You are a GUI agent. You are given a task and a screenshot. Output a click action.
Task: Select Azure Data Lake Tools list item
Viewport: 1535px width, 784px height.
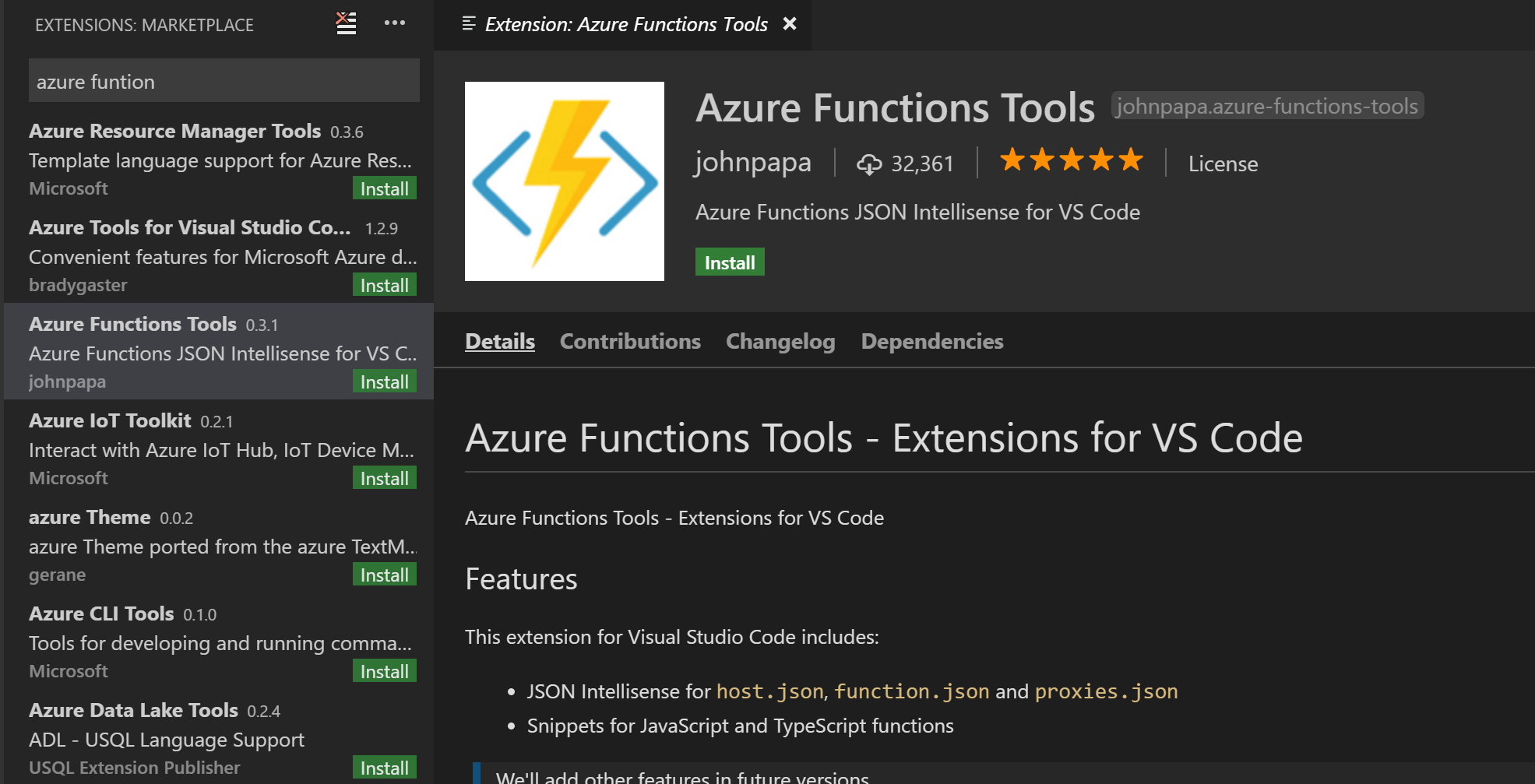click(x=219, y=737)
